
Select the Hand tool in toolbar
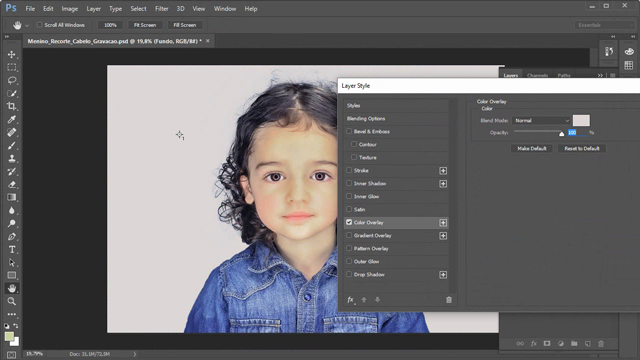click(x=11, y=289)
